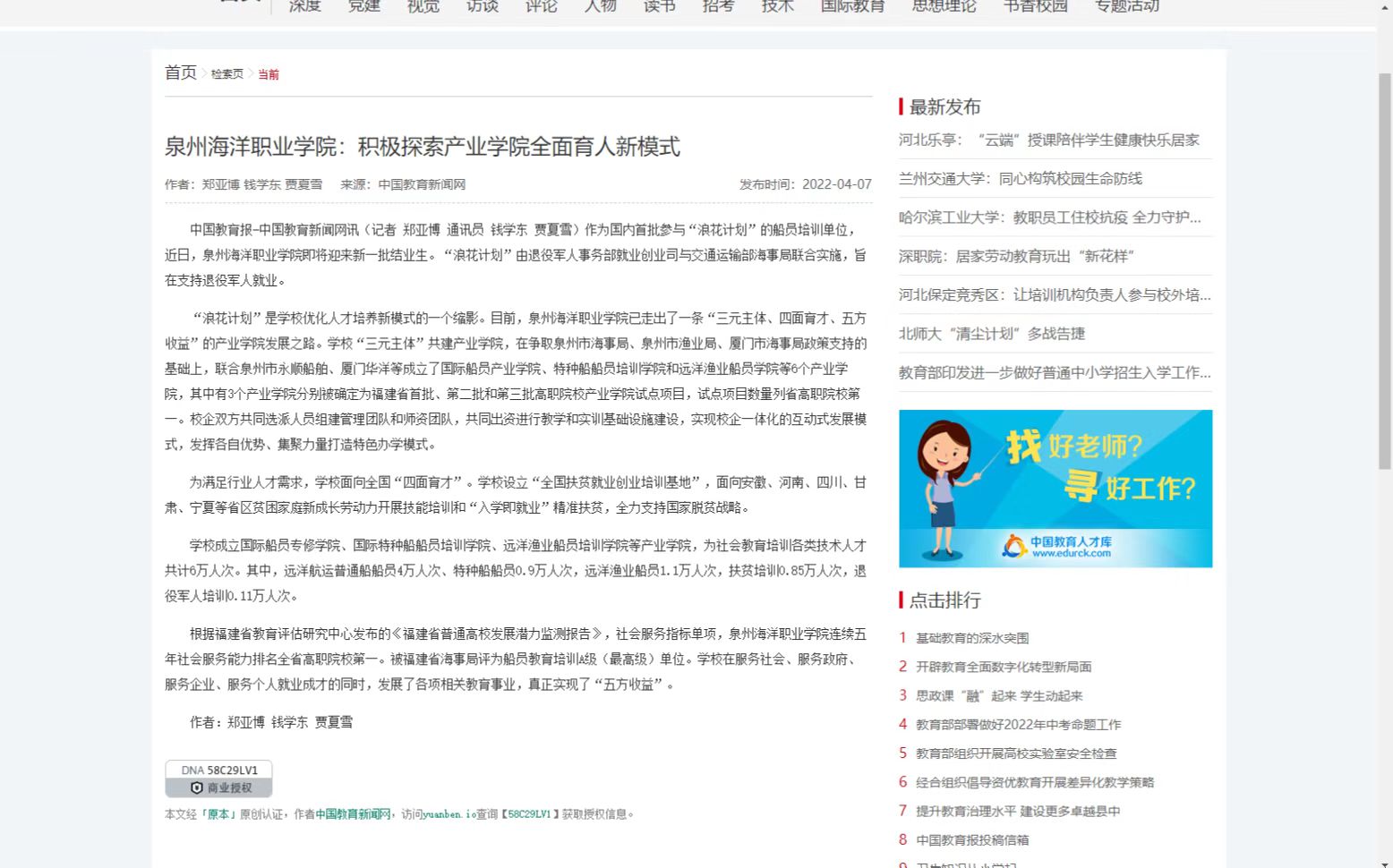Click the 58C29LV1 authorization code link
The image size is (1393, 868).
coord(529,814)
